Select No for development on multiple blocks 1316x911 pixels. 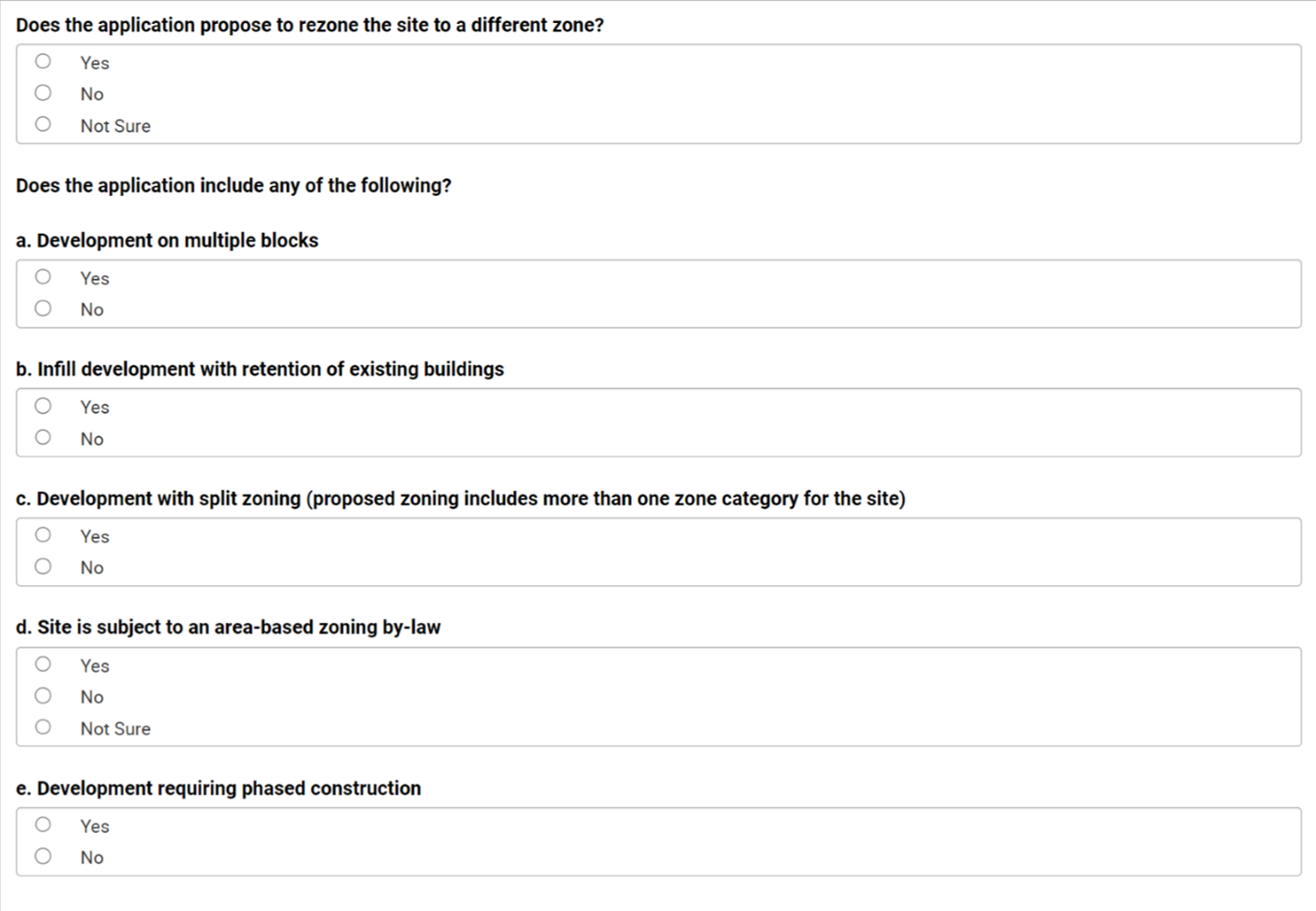tap(43, 308)
